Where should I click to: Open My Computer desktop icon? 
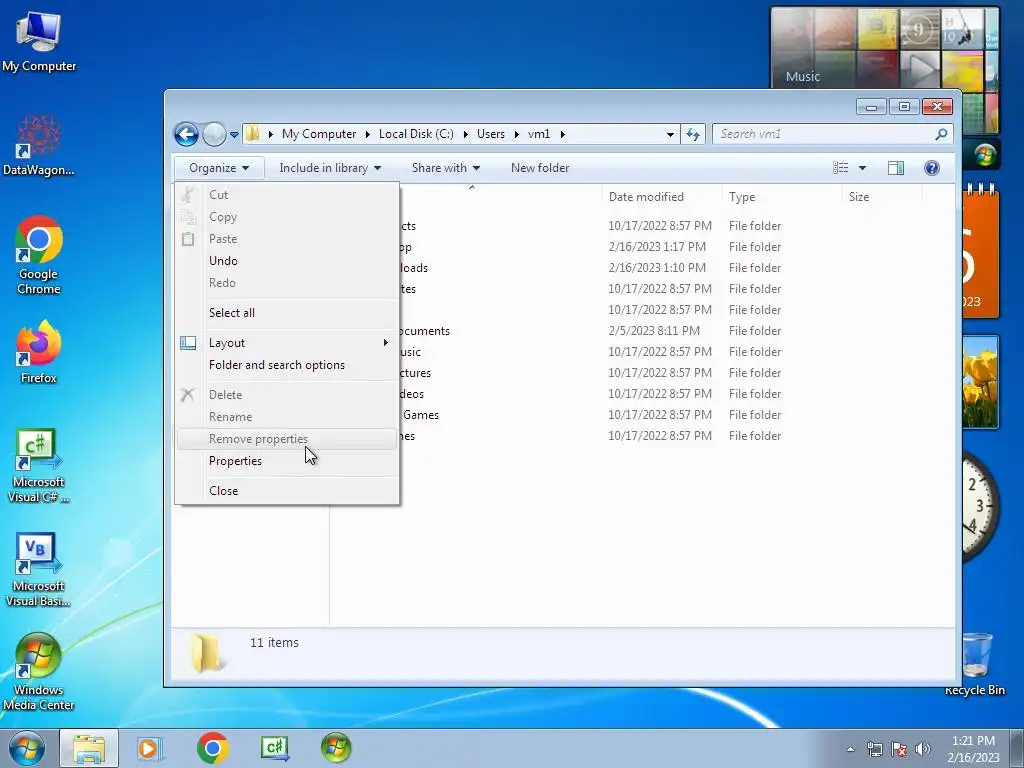39,42
